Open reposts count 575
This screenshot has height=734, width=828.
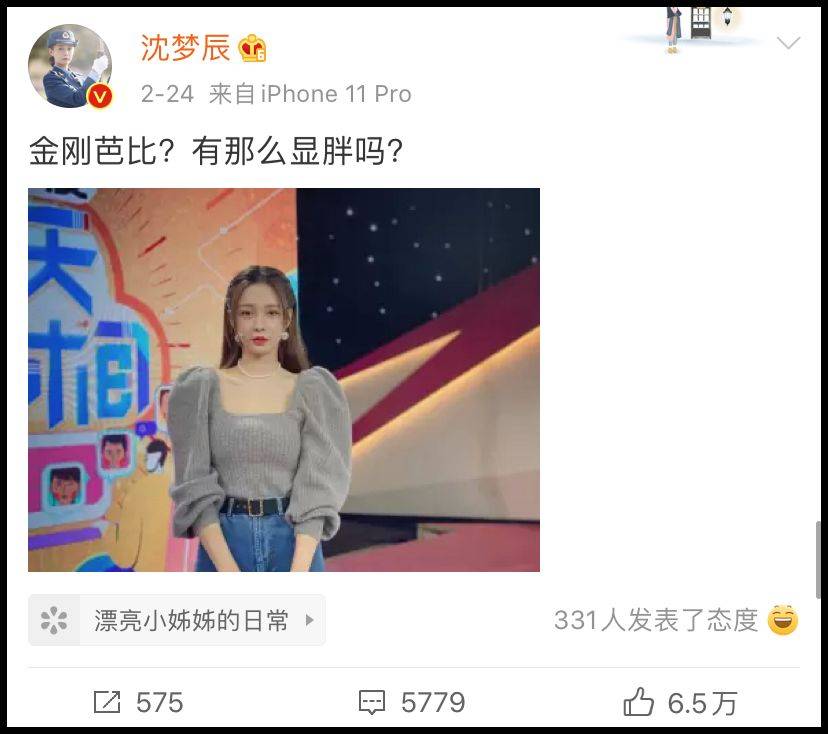pos(159,703)
